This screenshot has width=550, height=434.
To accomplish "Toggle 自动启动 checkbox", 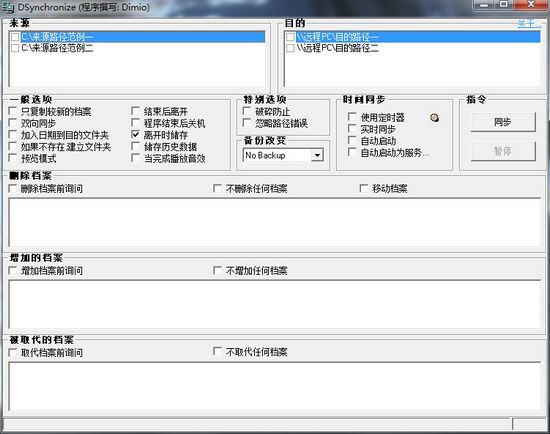I will [352, 140].
